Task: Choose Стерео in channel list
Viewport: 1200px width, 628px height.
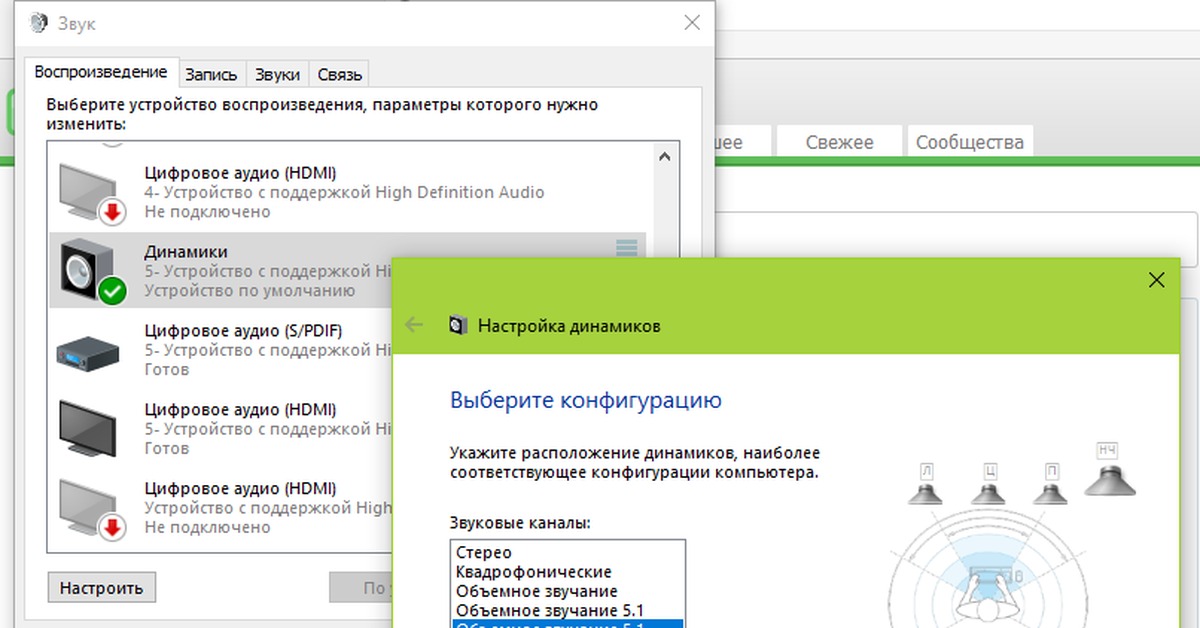Action: (567, 552)
